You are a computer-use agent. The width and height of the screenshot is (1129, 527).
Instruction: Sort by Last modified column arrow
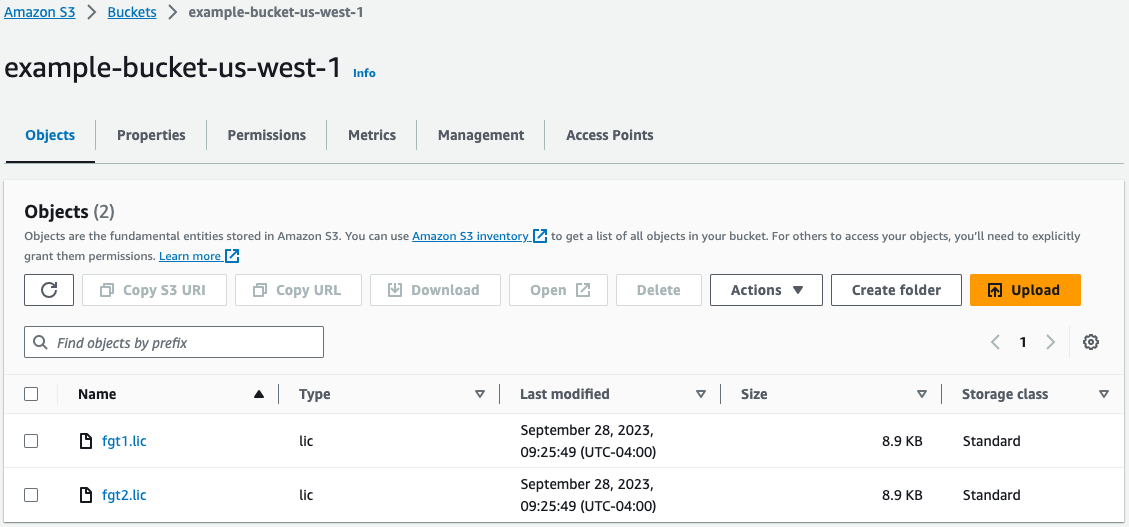pos(701,395)
